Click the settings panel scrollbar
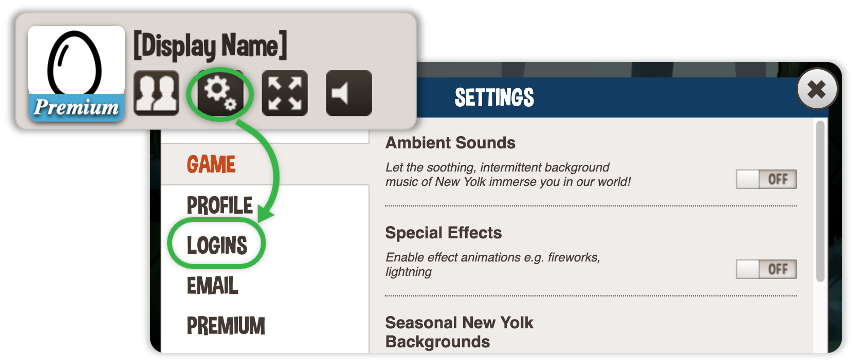Screen dimensions: 854x364 [820, 201]
